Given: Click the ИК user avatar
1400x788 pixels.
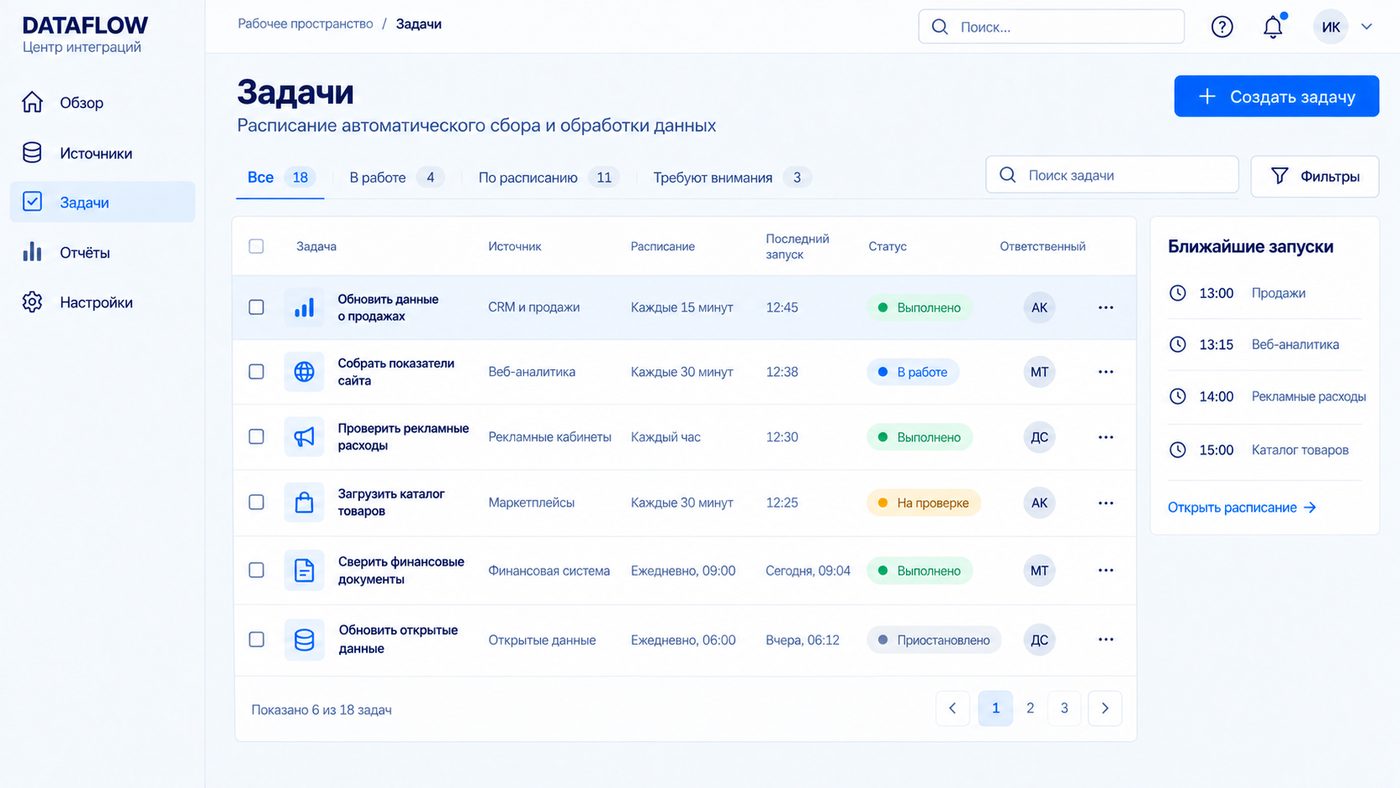Looking at the screenshot, I should 1331,27.
